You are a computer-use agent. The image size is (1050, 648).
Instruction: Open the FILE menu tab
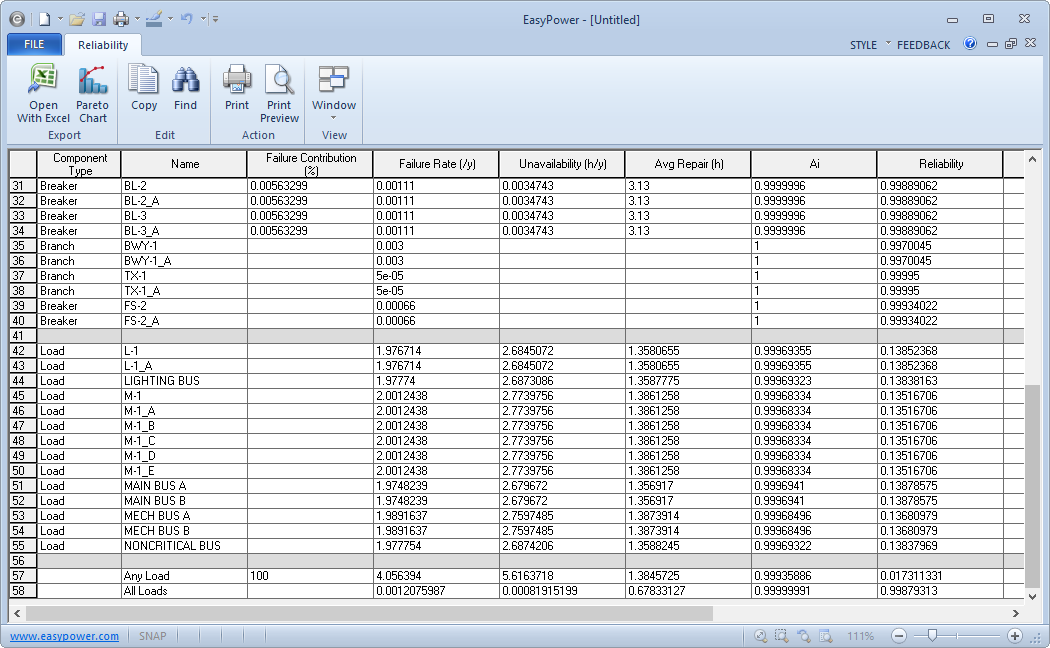[x=34, y=44]
